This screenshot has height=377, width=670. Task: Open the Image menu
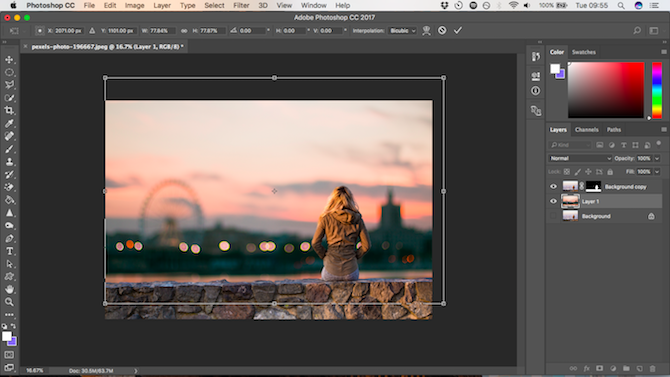coord(134,6)
